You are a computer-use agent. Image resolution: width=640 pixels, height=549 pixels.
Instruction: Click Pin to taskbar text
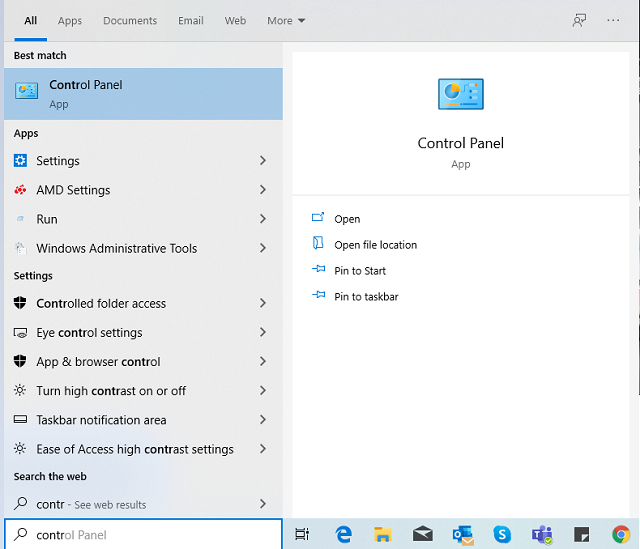coord(366,297)
